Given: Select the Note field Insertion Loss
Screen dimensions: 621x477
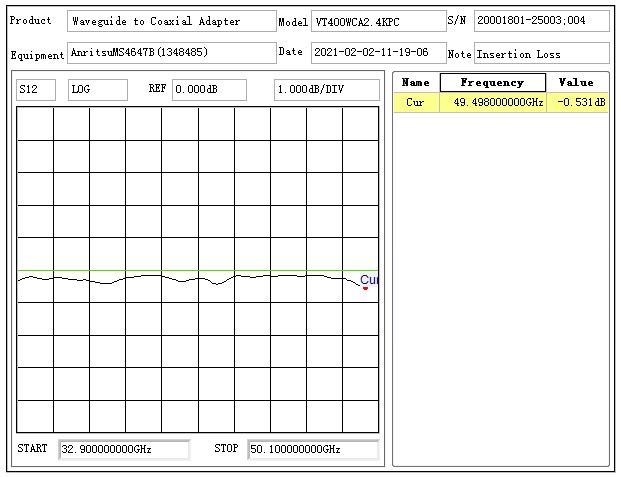Looking at the screenshot, I should (541, 53).
